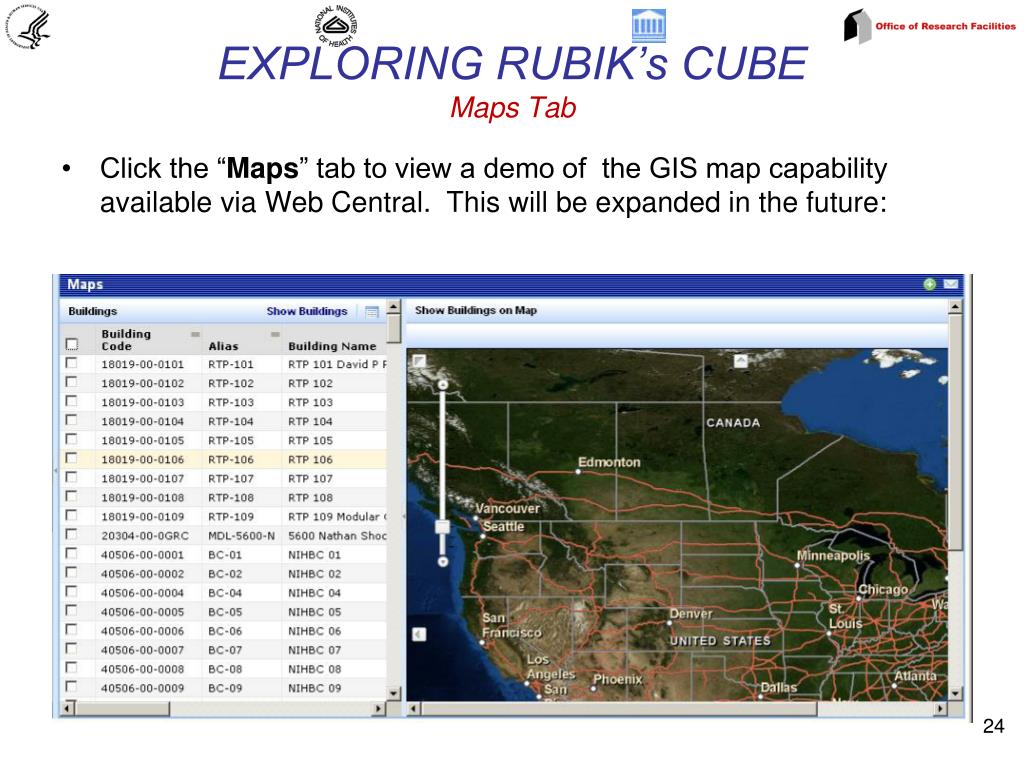
Task: Check the box for 18019-00-0101
Action: point(71,363)
